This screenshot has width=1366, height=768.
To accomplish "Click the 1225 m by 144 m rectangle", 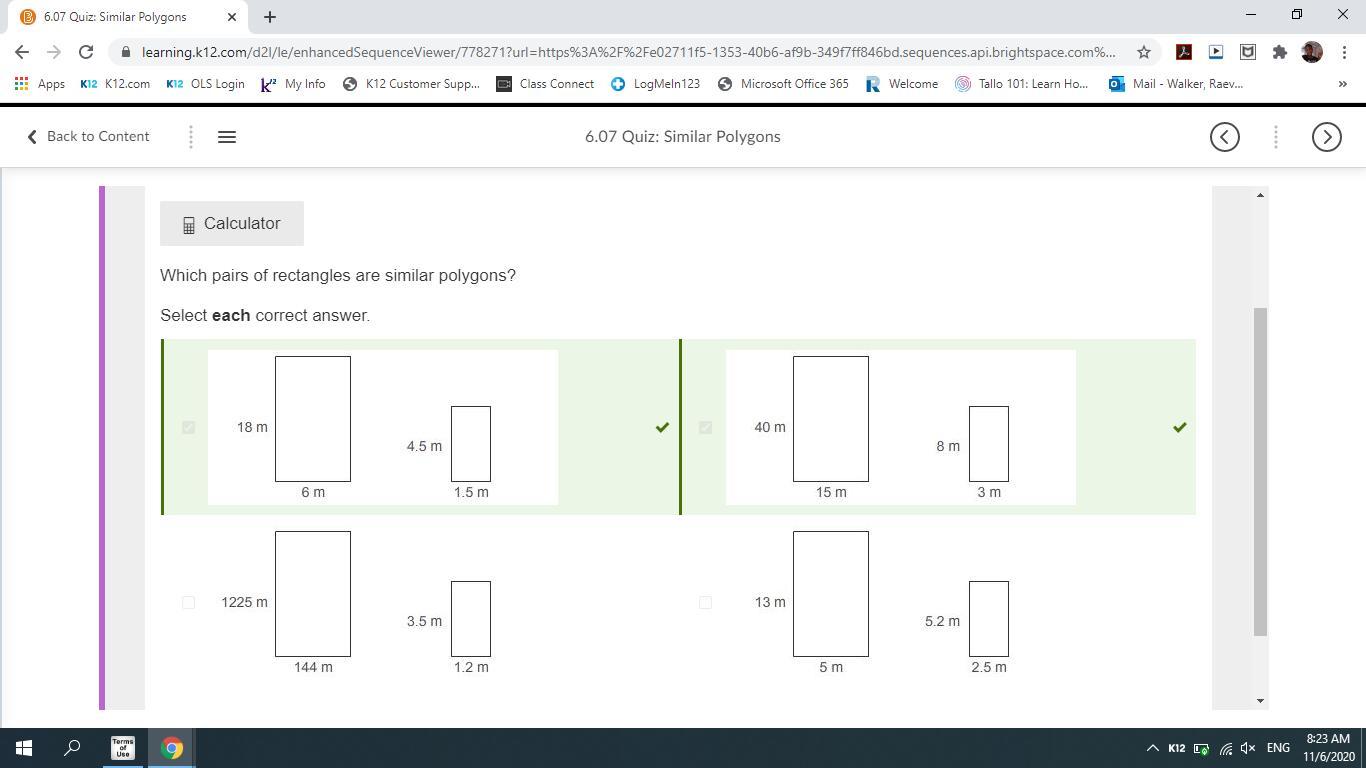I will [313, 594].
